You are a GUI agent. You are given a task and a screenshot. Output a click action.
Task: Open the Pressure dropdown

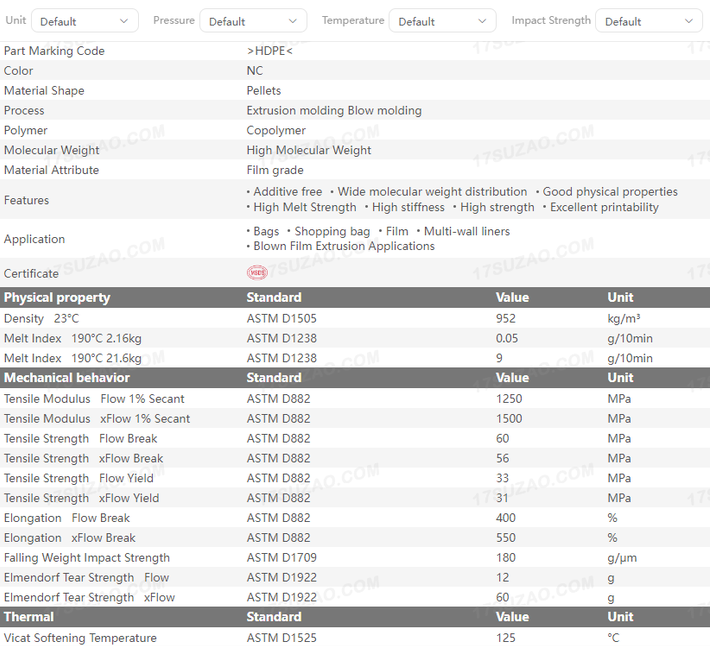click(x=253, y=21)
